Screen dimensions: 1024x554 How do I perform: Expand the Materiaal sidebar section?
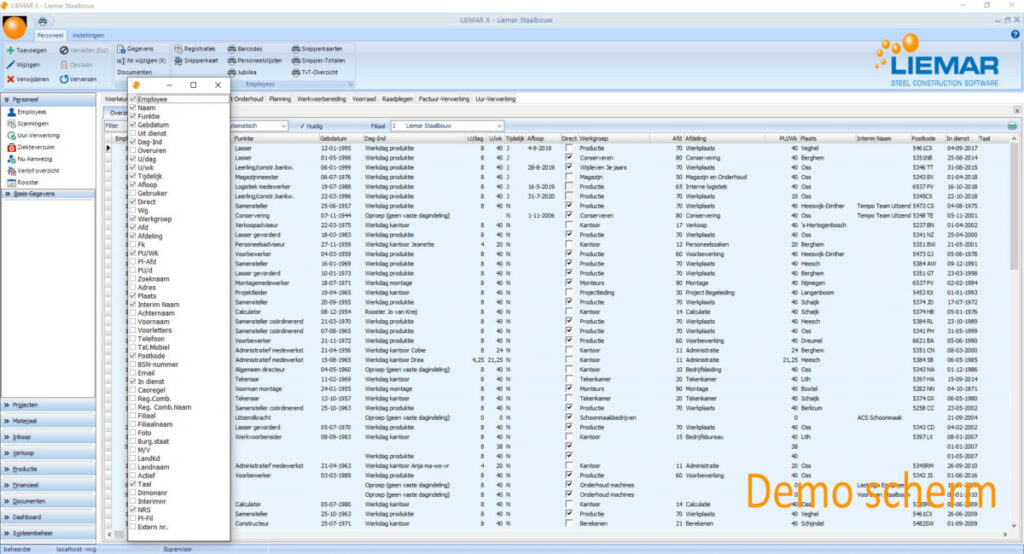coord(48,421)
